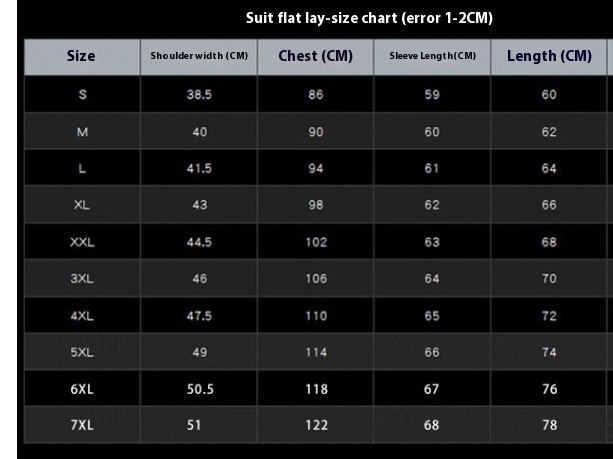This screenshot has height=459, width=613.
Task: Select the length value 78
Action: (x=549, y=425)
